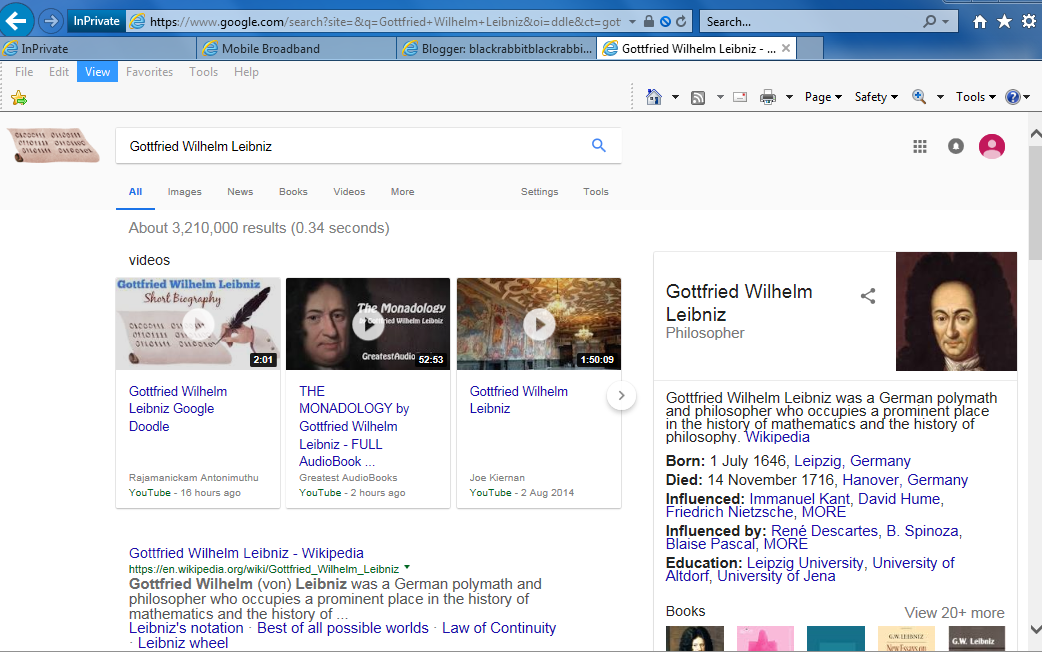Add to favorites bar star icon
Screen dimensions: 1042x653
(19, 98)
